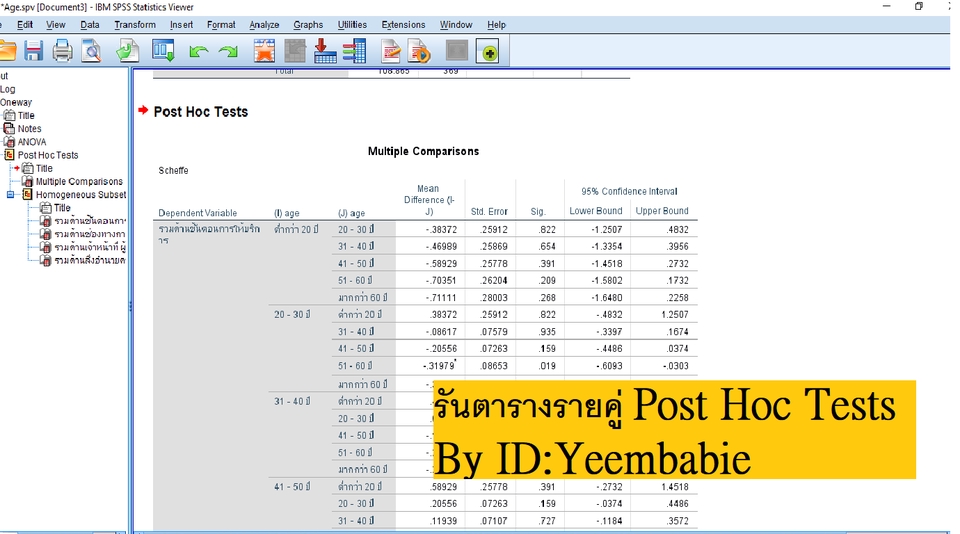
Task: Click the green Redo arrow
Action: click(228, 51)
